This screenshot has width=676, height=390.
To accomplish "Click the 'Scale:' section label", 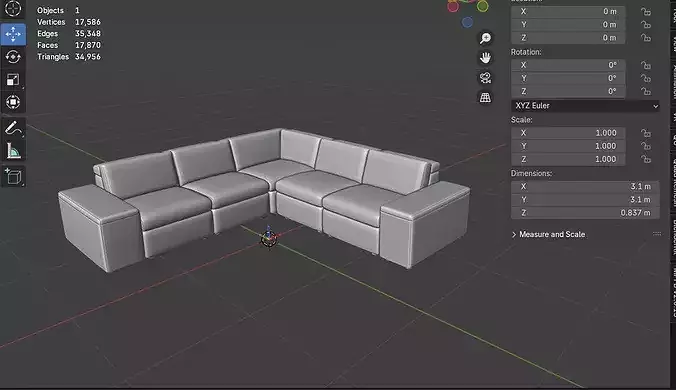I will (x=522, y=120).
